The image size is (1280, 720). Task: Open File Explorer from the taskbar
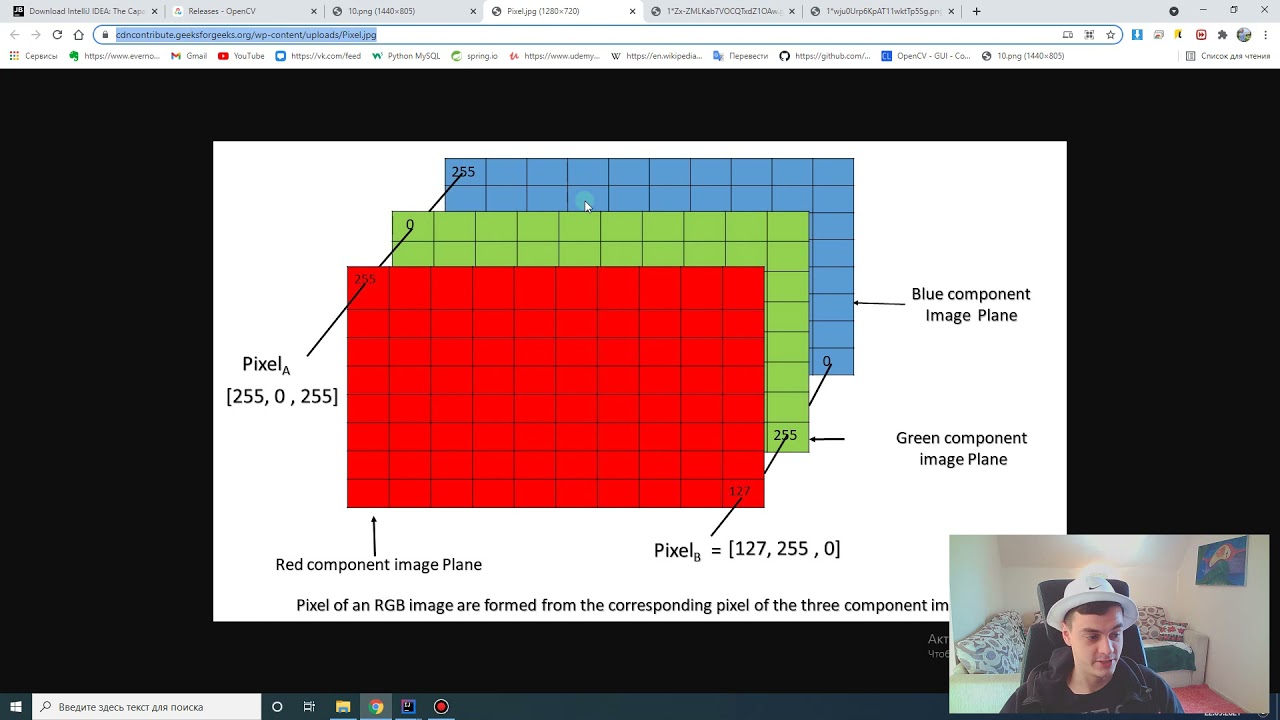(343, 706)
